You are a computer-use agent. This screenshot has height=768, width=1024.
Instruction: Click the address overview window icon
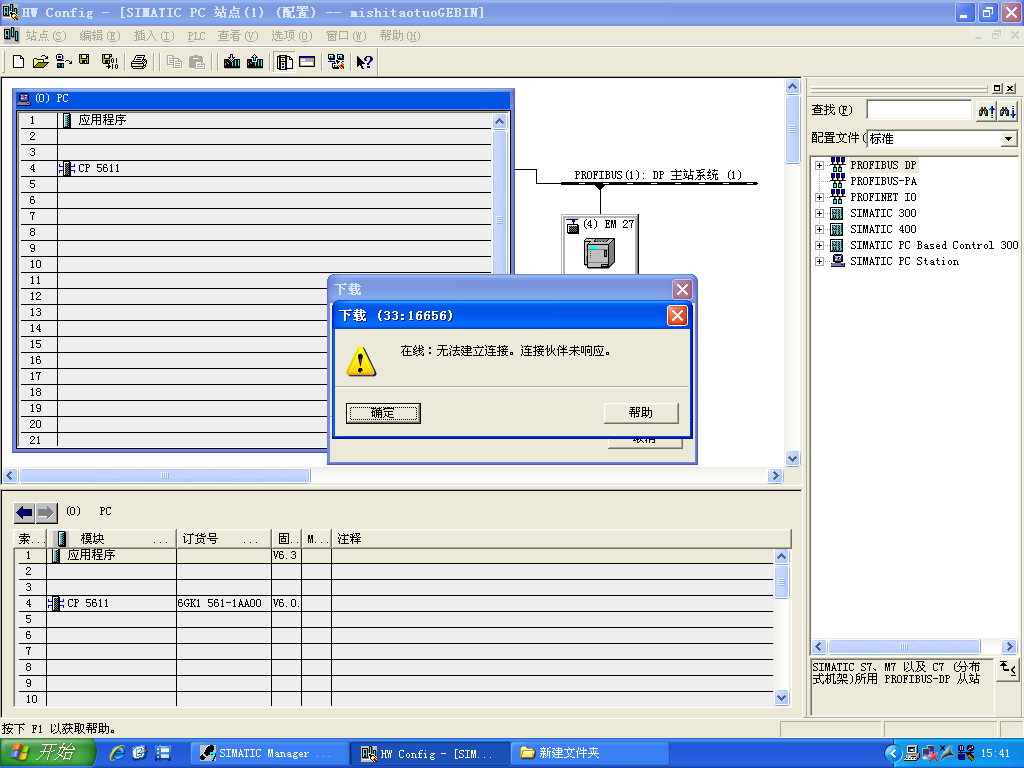pos(307,62)
